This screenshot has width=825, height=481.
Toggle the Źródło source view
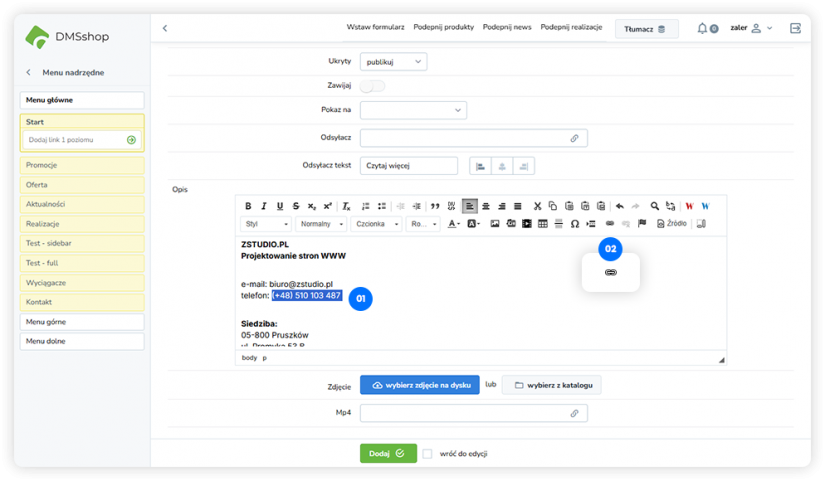coord(672,224)
